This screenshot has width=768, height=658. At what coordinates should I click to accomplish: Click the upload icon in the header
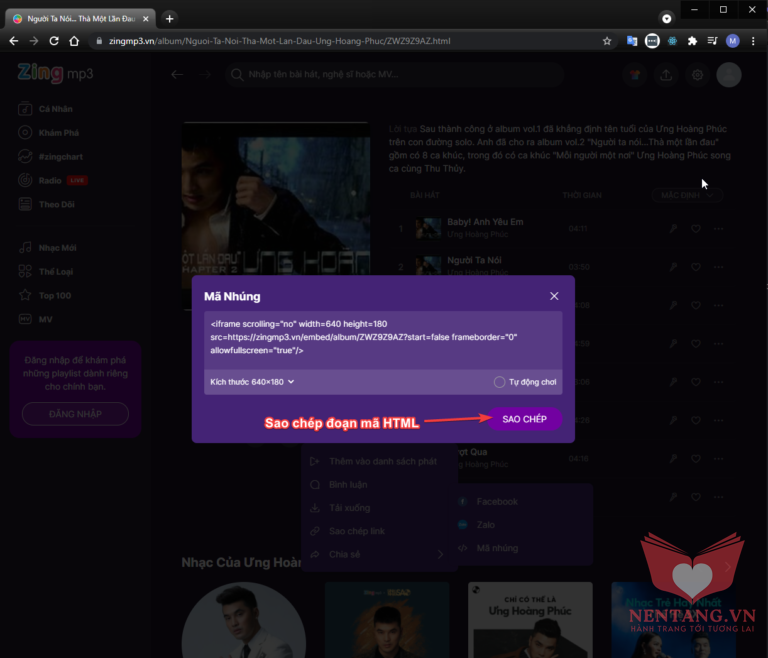665,75
